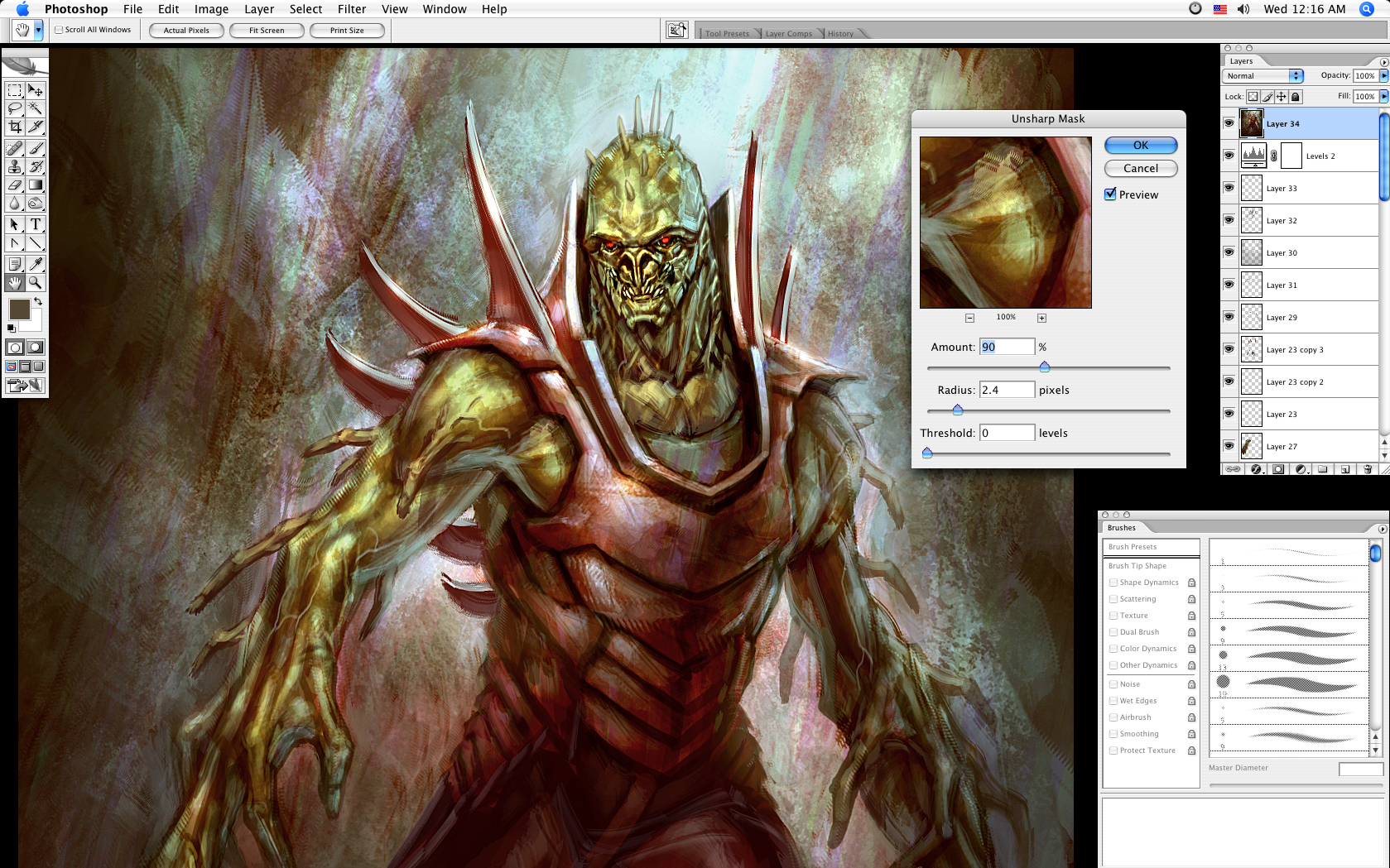Select the Line tool
This screenshot has height=868, width=1390.
[x=36, y=243]
